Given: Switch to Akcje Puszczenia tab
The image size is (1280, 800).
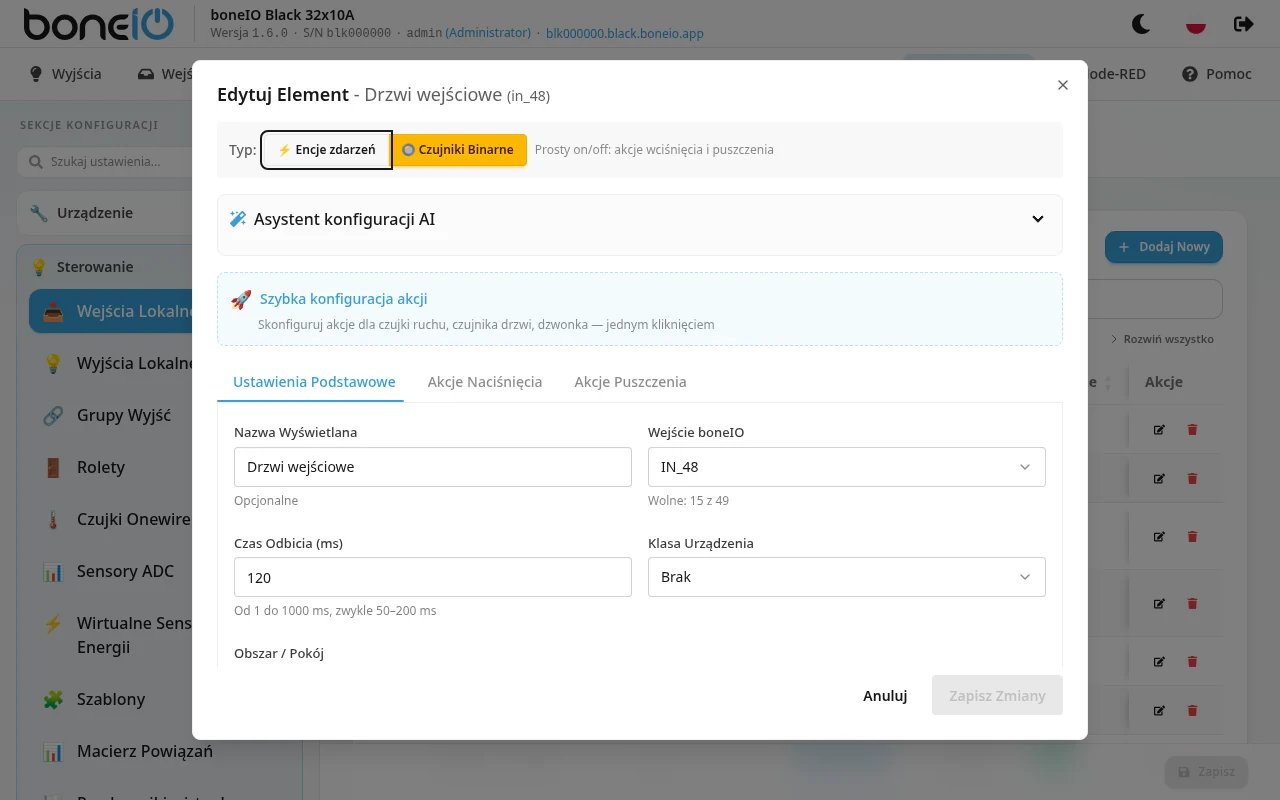Looking at the screenshot, I should point(630,382).
